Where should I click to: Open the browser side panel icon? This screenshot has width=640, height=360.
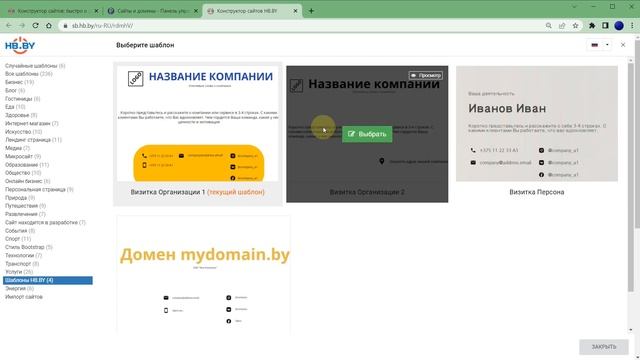(x=605, y=25)
